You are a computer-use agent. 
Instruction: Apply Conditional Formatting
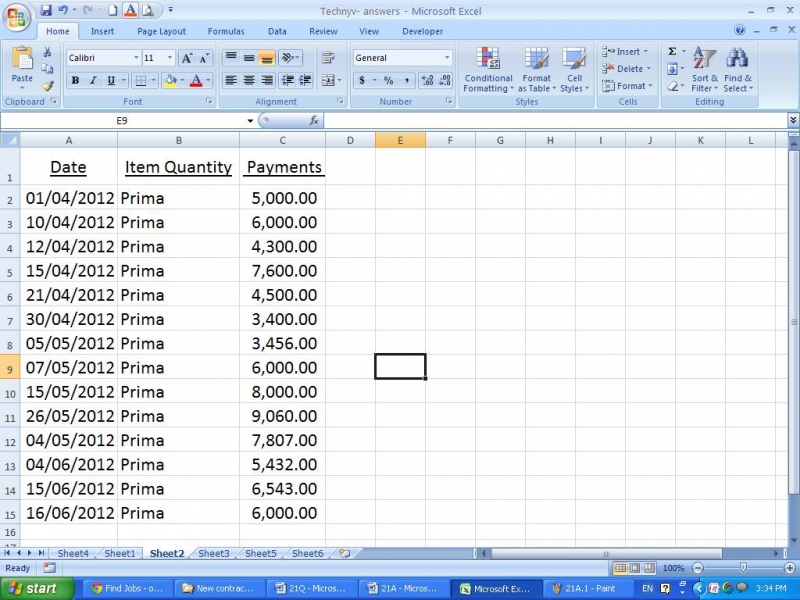point(487,70)
